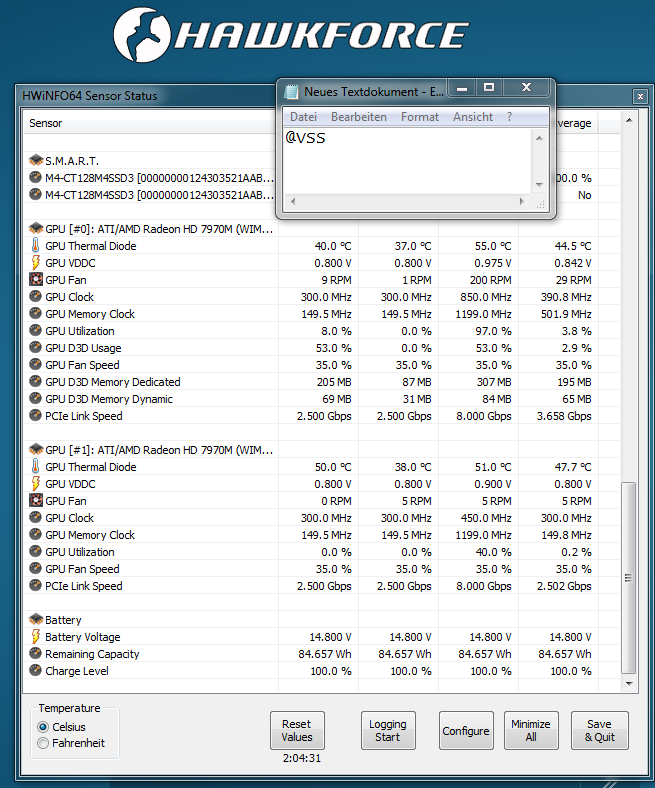
Task: Open the ? help menu in Notepad
Action: click(x=510, y=117)
